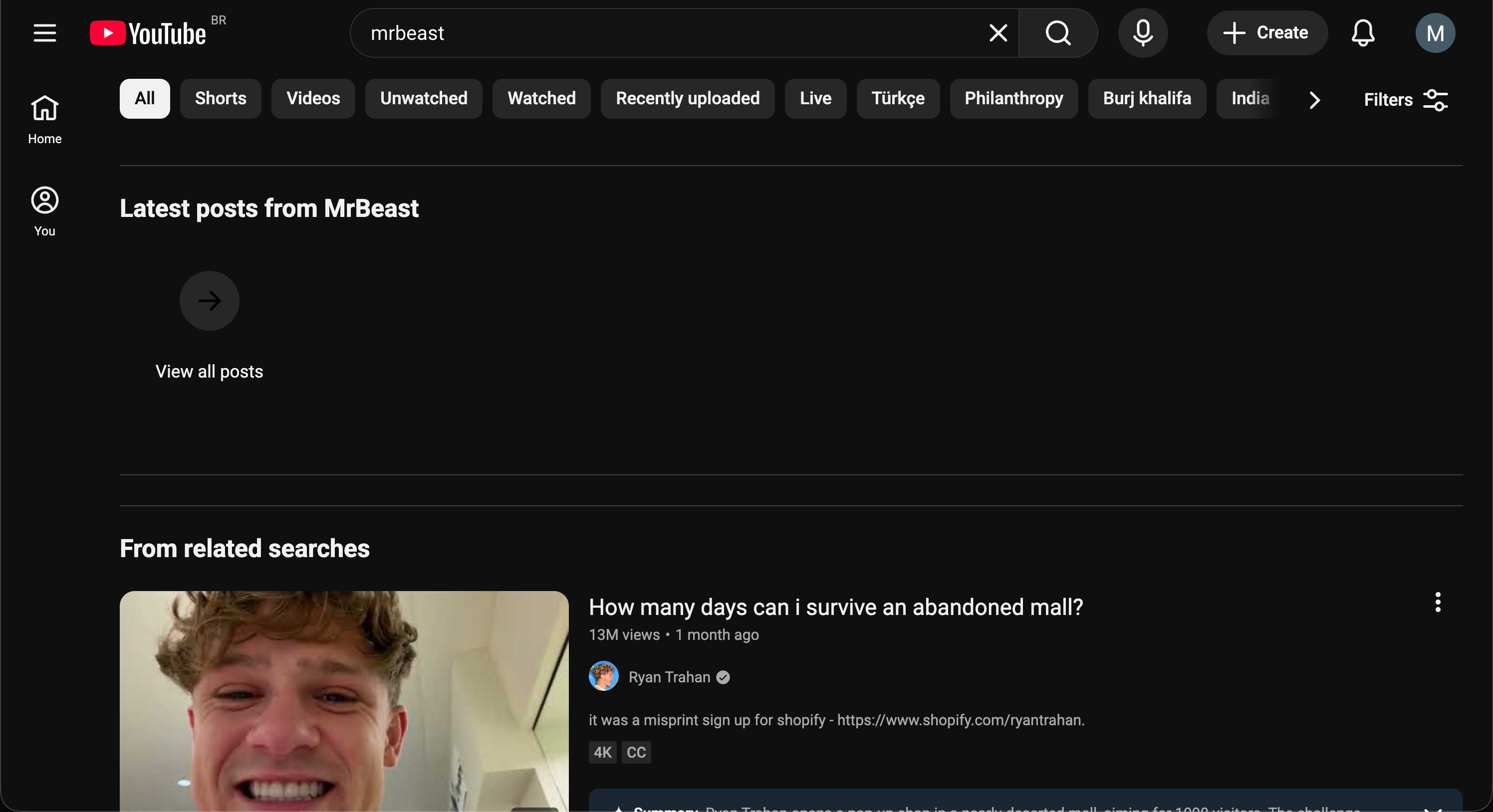Open the account avatar menu
The height and width of the screenshot is (812, 1493).
1435,33
